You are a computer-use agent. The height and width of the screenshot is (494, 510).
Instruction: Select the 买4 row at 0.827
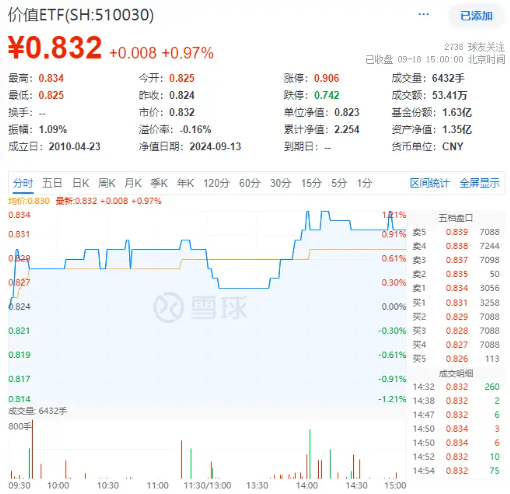456,345
